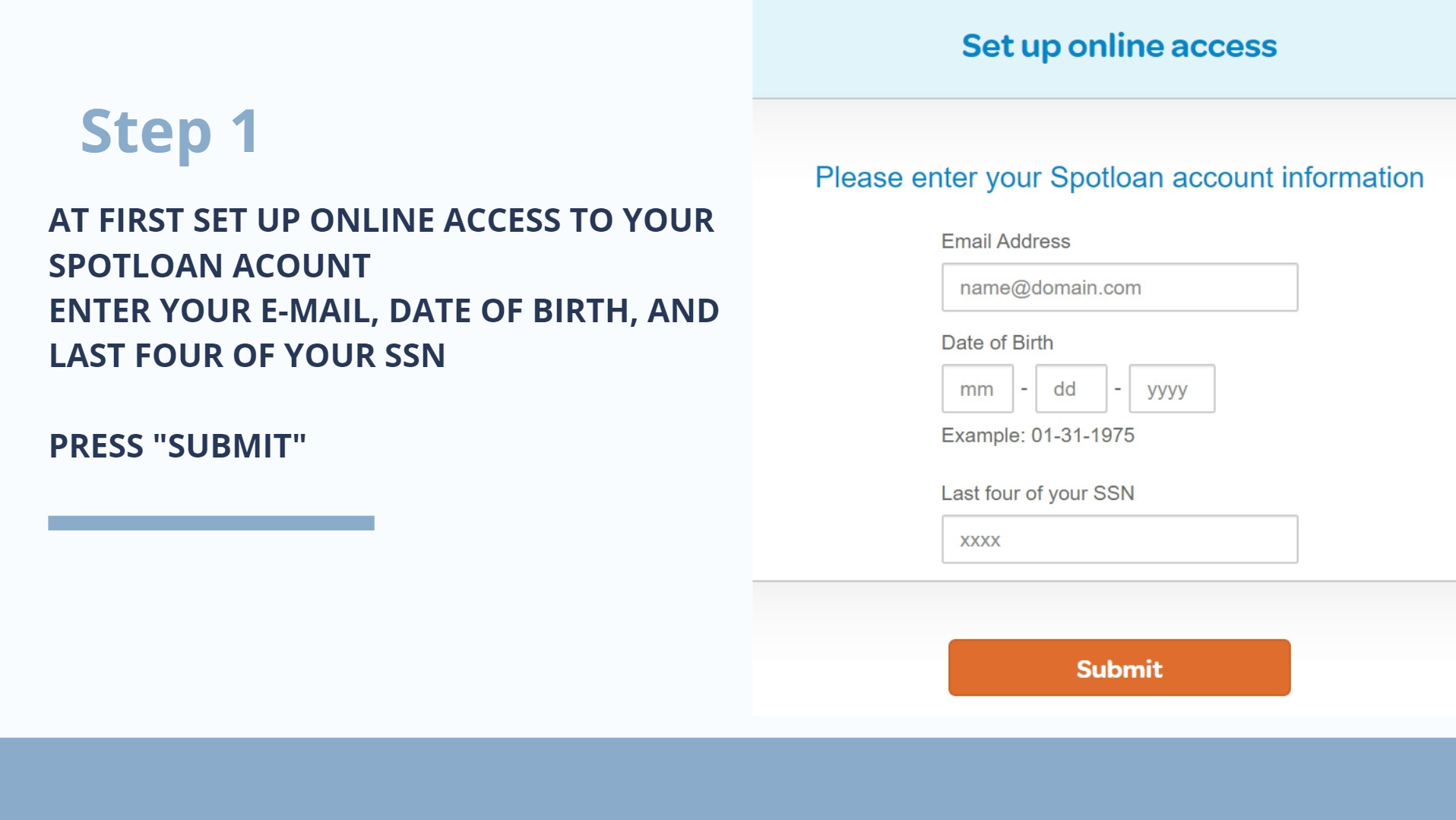Click the "Step 1" heading

pyautogui.click(x=170, y=131)
